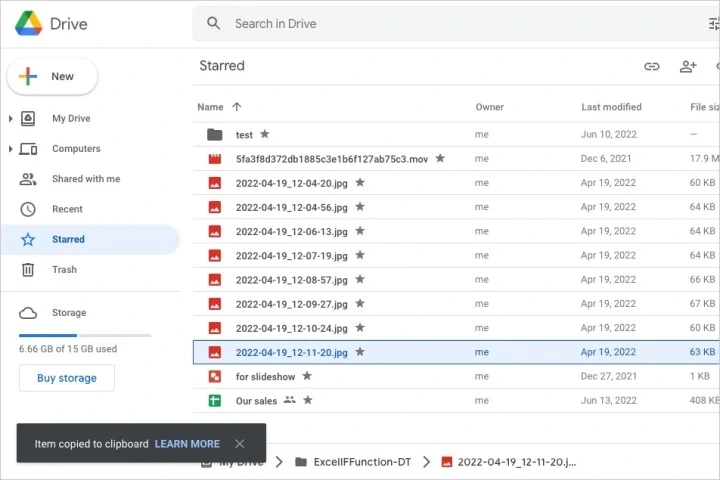Image resolution: width=720 pixels, height=480 pixels.
Task: Click the Share person-plus icon
Action: 688,67
